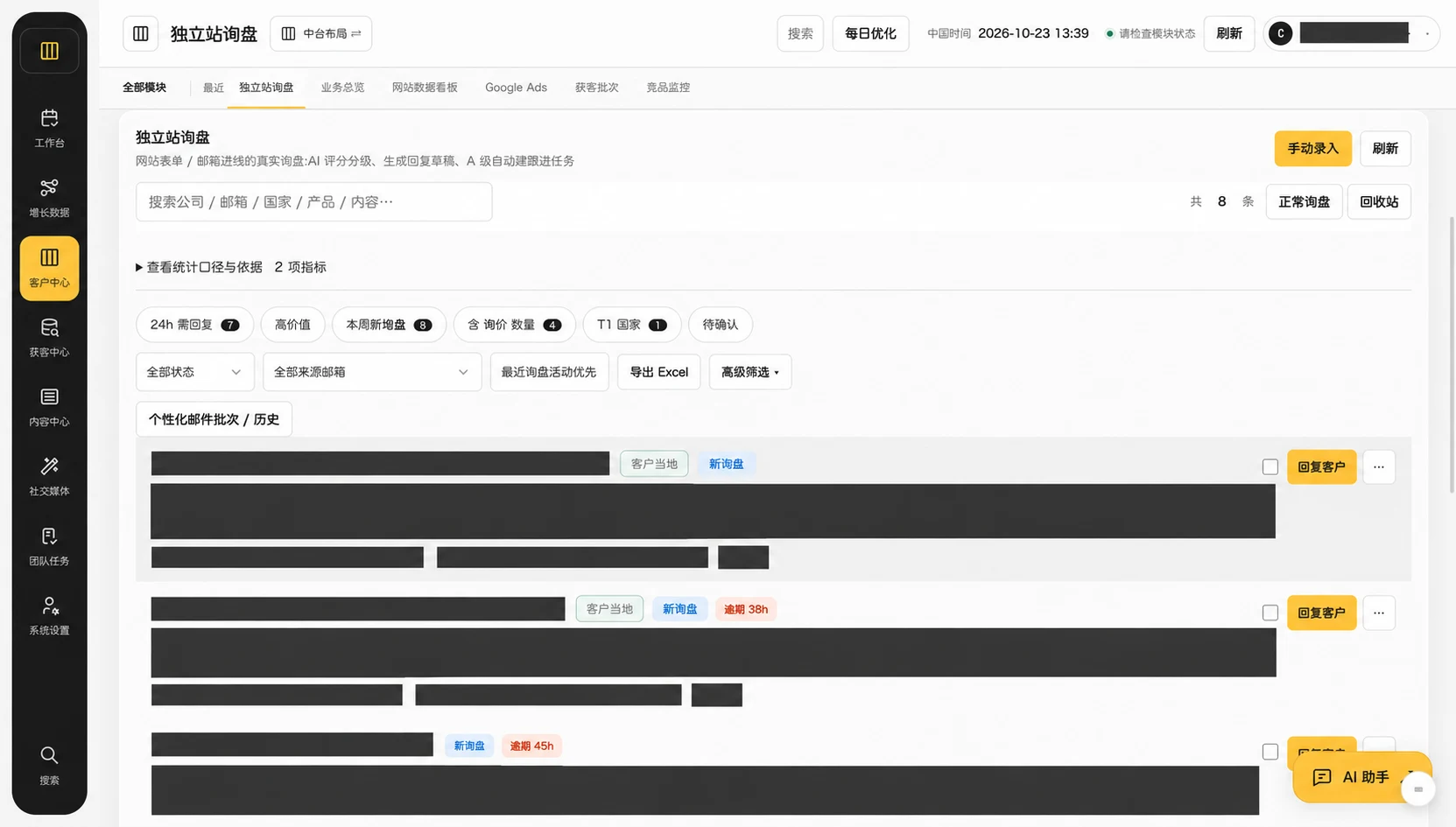Open 增长数据 in the sidebar
Image resolution: width=1456 pixels, height=827 pixels.
click(49, 198)
